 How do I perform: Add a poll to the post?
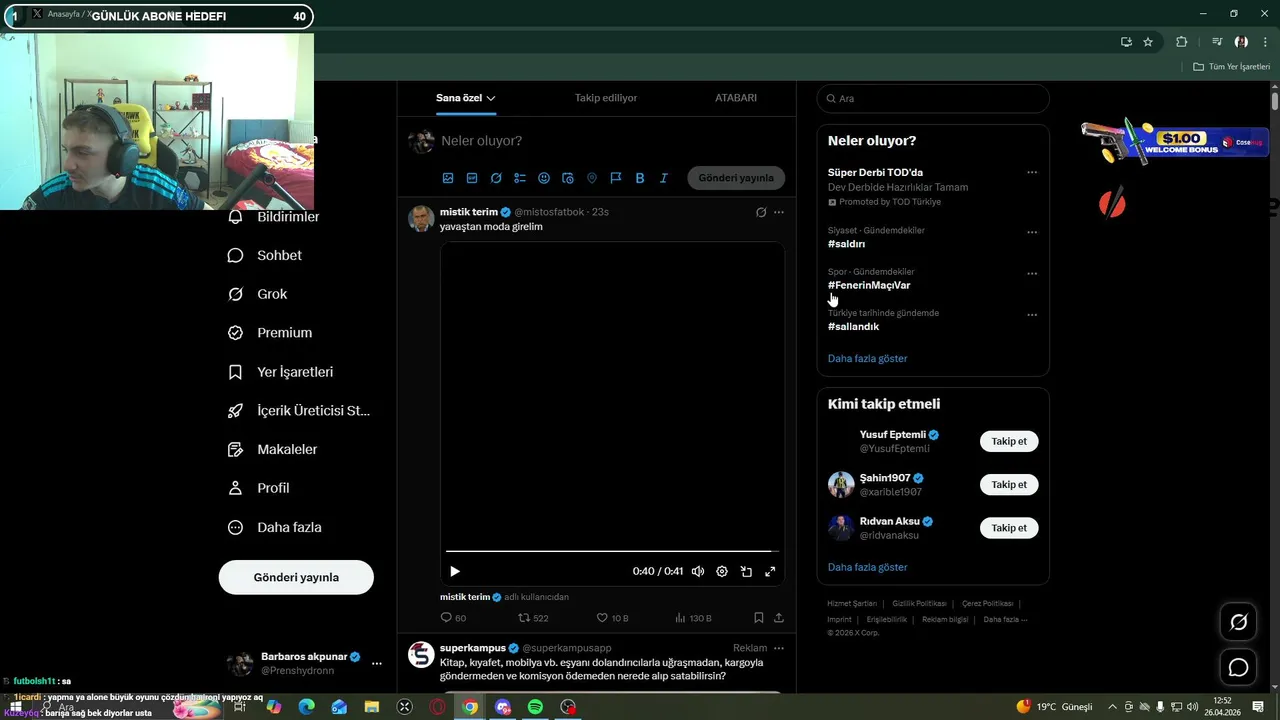(x=520, y=178)
